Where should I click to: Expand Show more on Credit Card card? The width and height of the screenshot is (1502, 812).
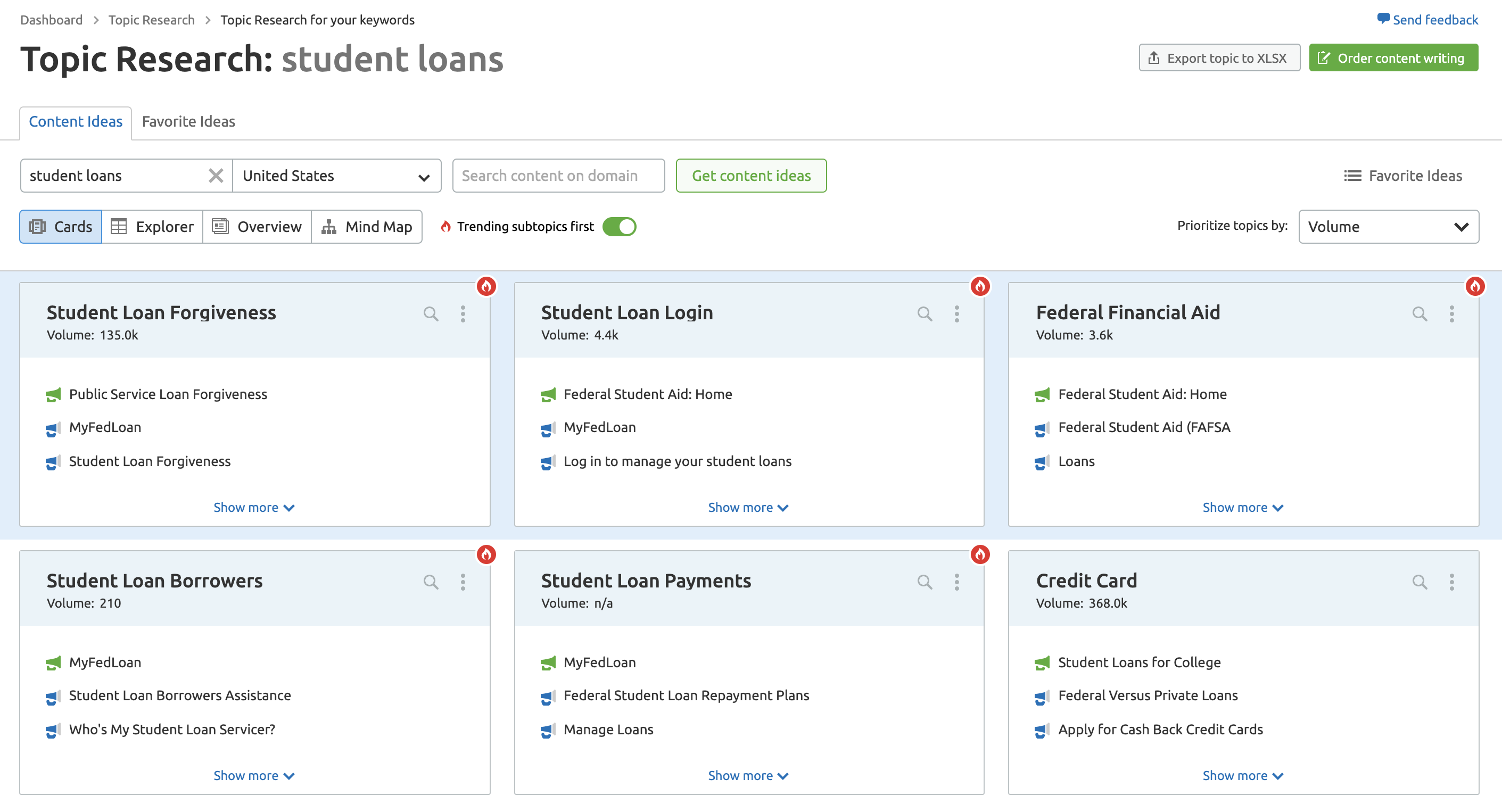pyautogui.click(x=1243, y=776)
